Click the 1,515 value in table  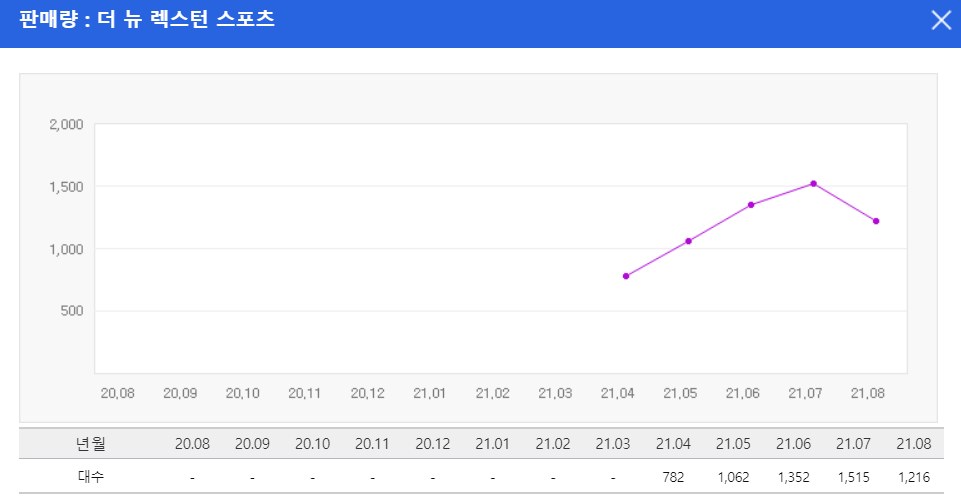853,477
